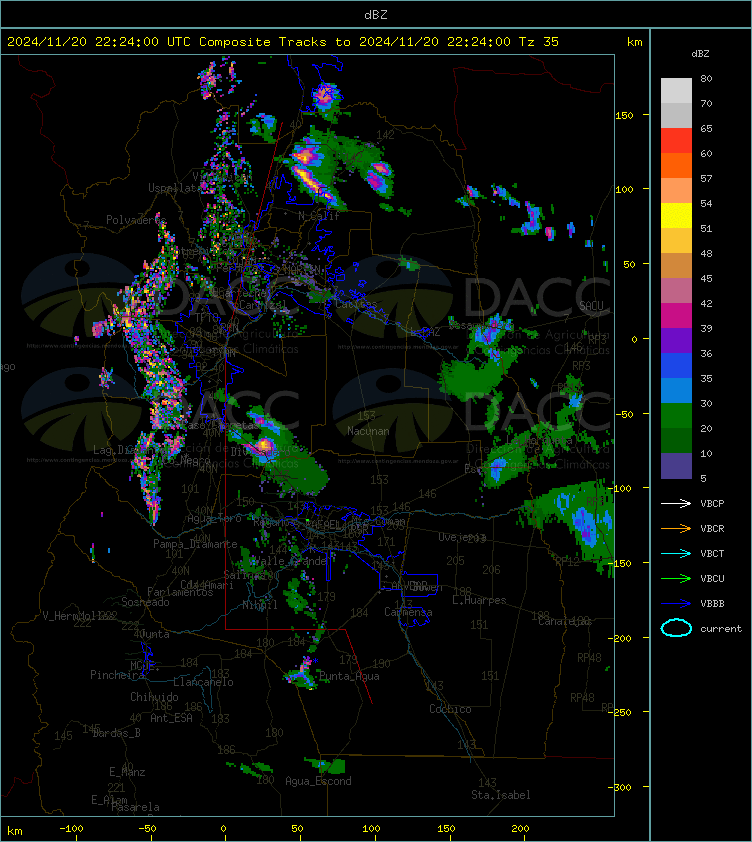The height and width of the screenshot is (842, 752).
Task: Click the 'dBZ' header above the color scale
Action: click(700, 54)
